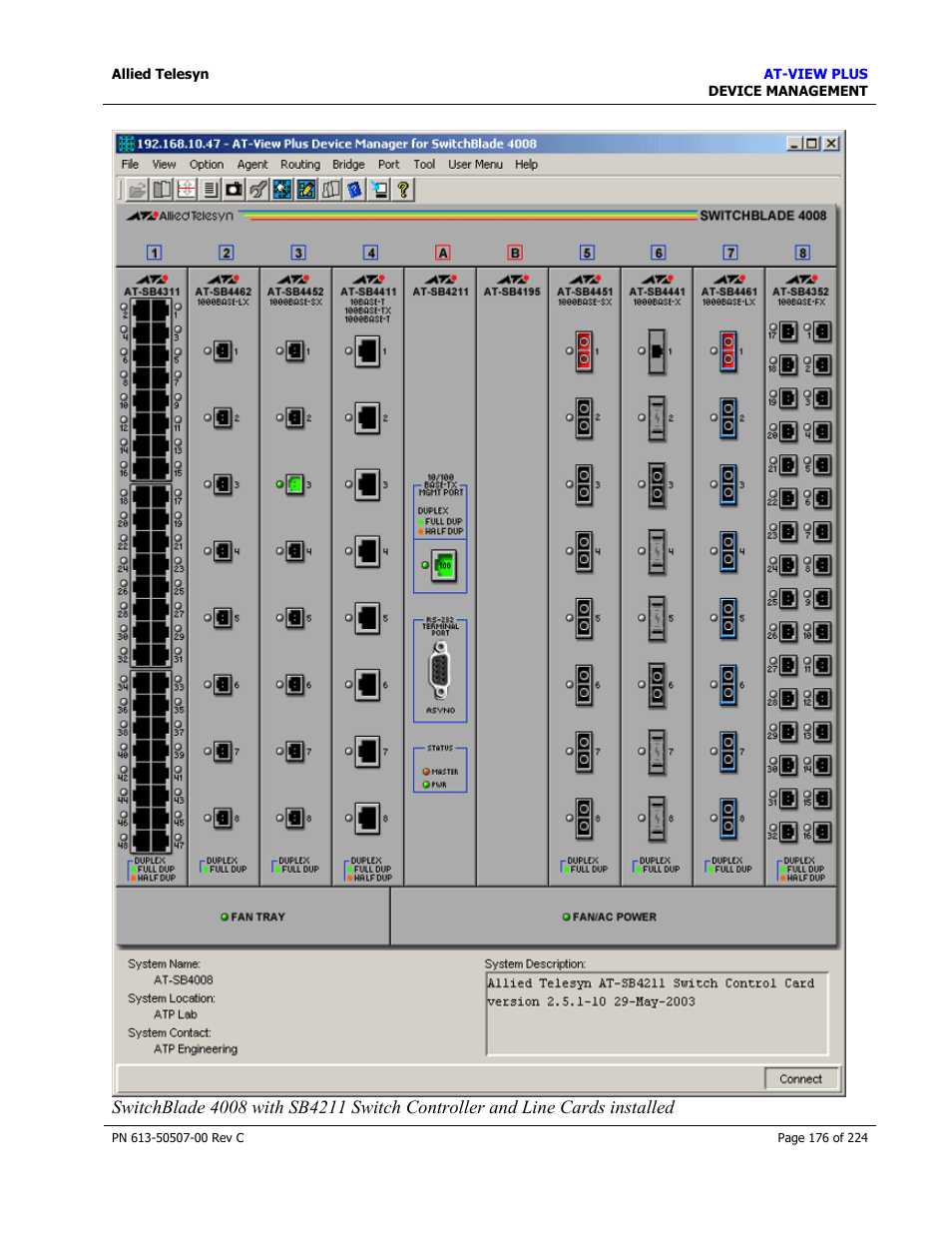952x1233 pixels.
Task: Click the System Contact value ATP Engineering
Action: [196, 1049]
